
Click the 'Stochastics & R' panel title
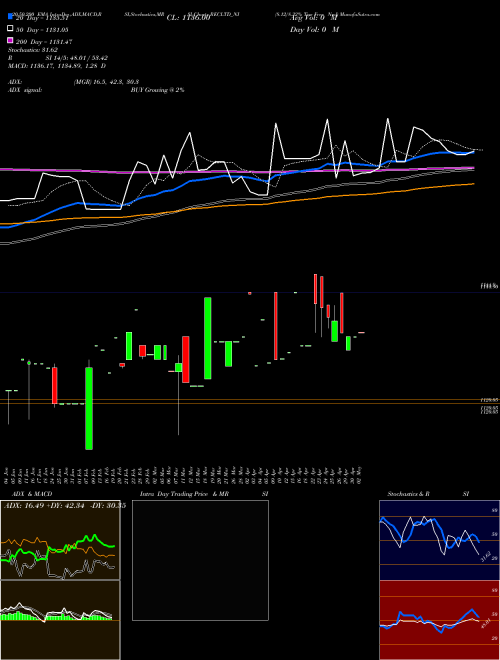pyautogui.click(x=409, y=494)
